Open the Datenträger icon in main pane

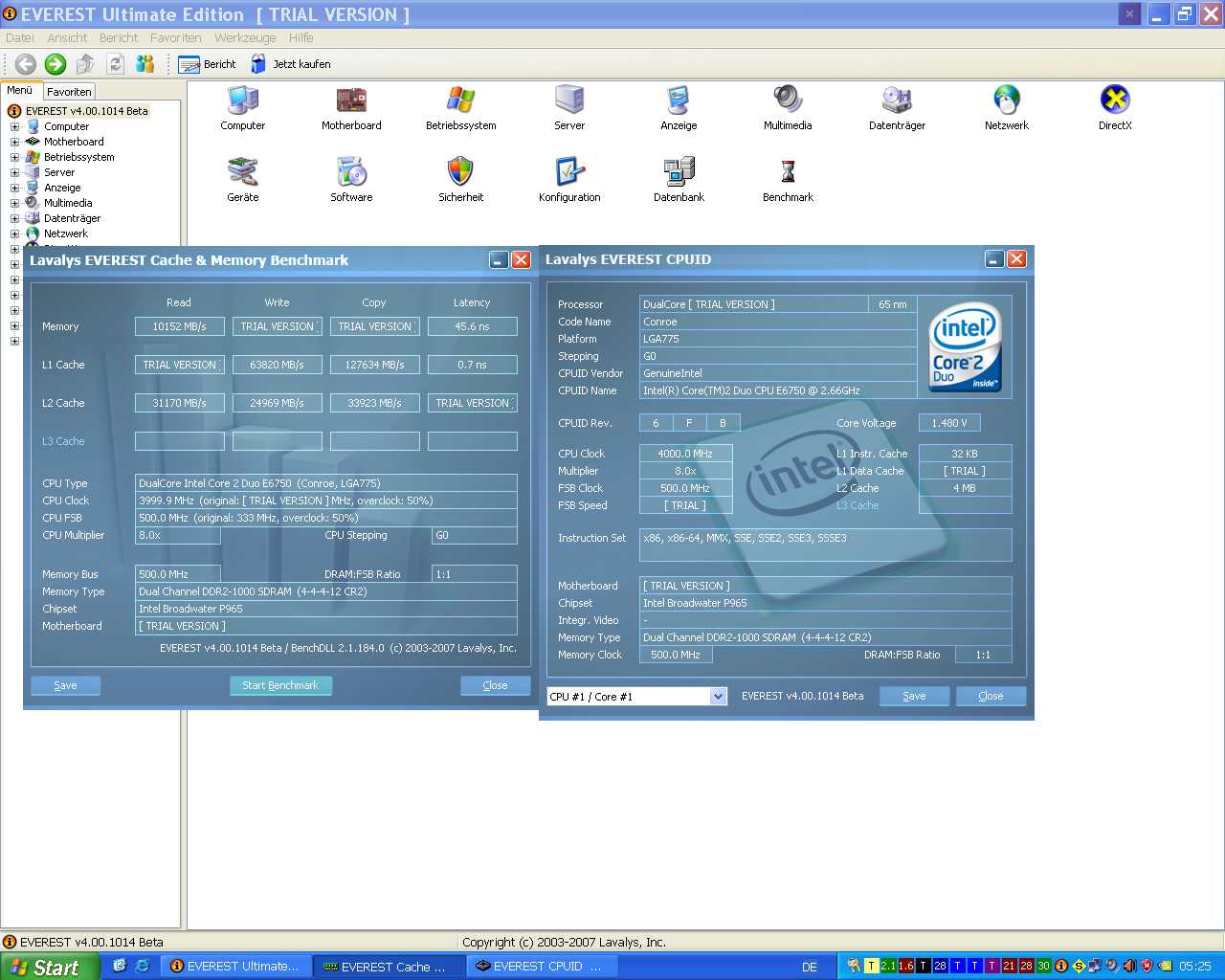[897, 107]
